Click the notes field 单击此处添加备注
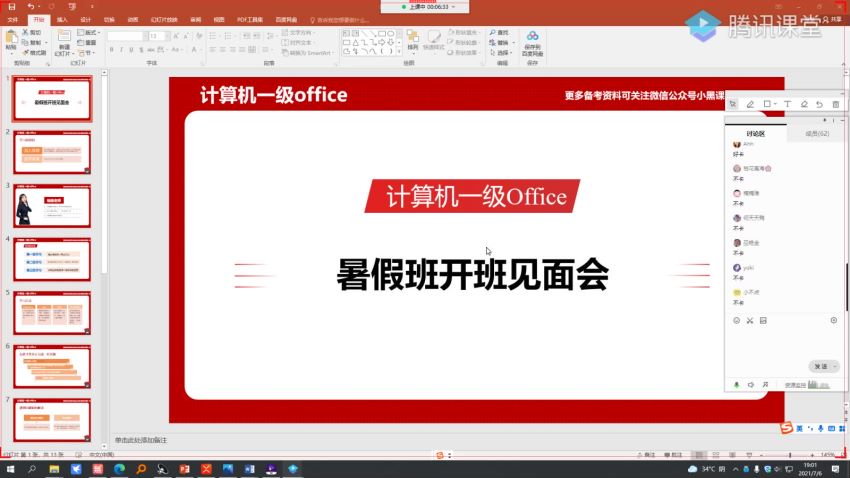This screenshot has height=478, width=850. [x=141, y=440]
